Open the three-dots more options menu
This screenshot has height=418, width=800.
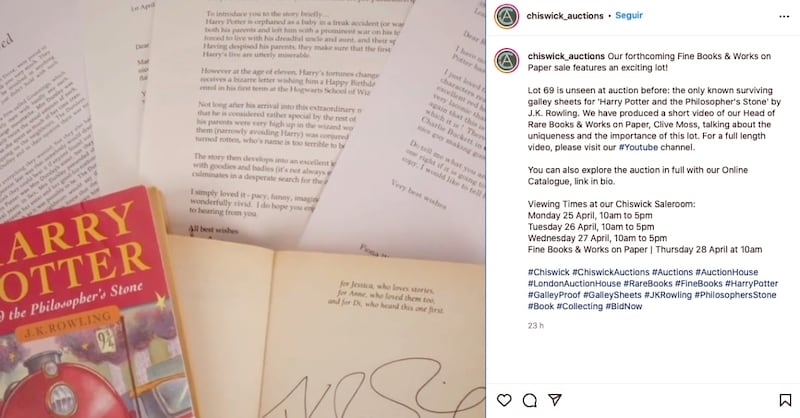[x=784, y=16]
